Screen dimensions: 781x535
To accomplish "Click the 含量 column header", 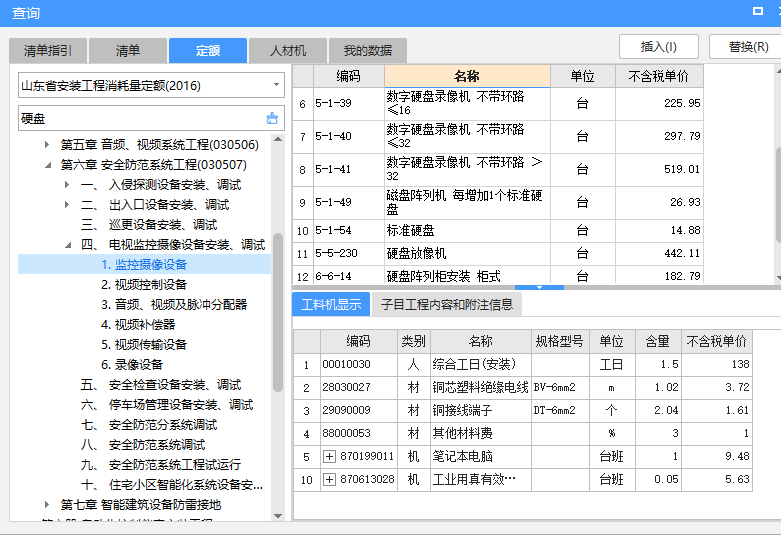I will (x=658, y=341).
